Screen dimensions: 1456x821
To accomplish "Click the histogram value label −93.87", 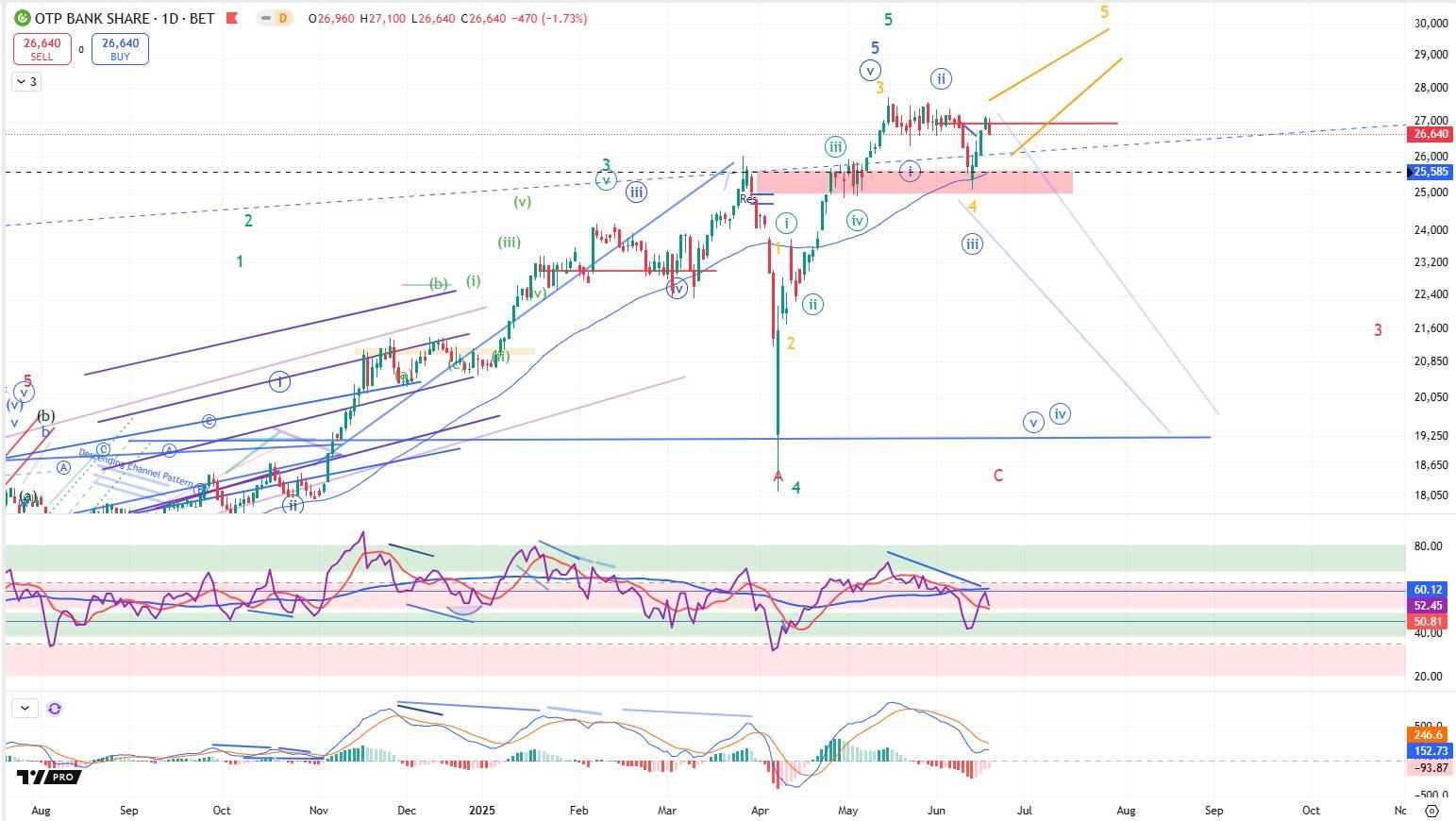I will 1430,768.
